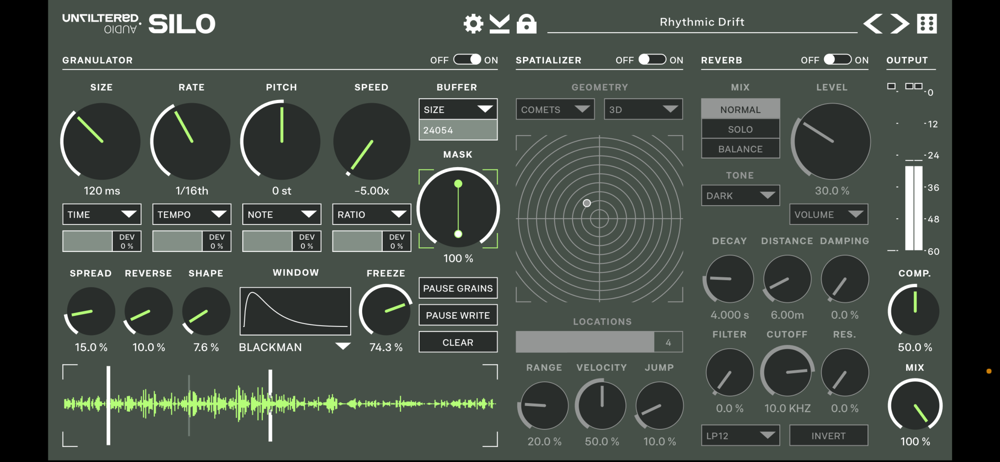Toggle the padlock lock icon
The image size is (1000, 462).
tap(526, 23)
